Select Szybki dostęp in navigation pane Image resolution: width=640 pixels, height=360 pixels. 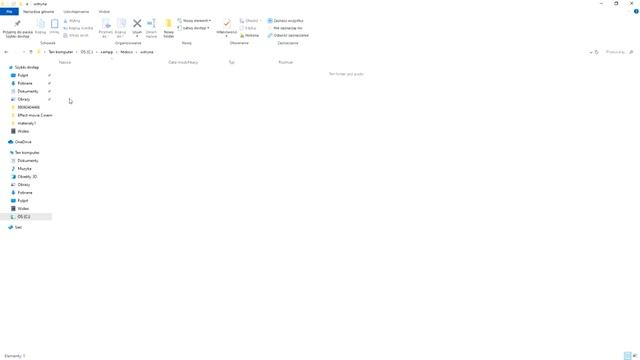(x=27, y=67)
